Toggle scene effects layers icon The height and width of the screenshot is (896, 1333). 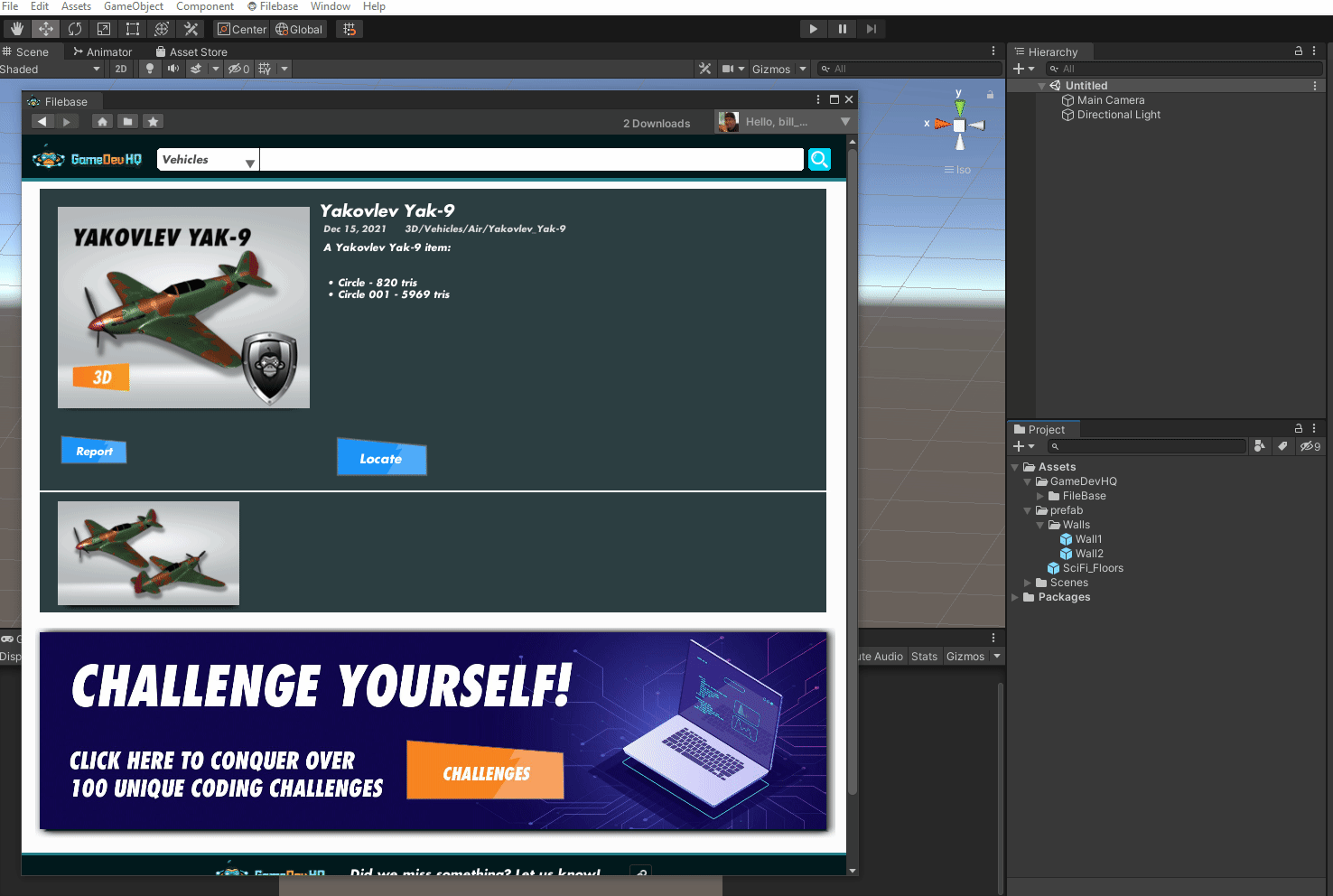pyautogui.click(x=196, y=69)
